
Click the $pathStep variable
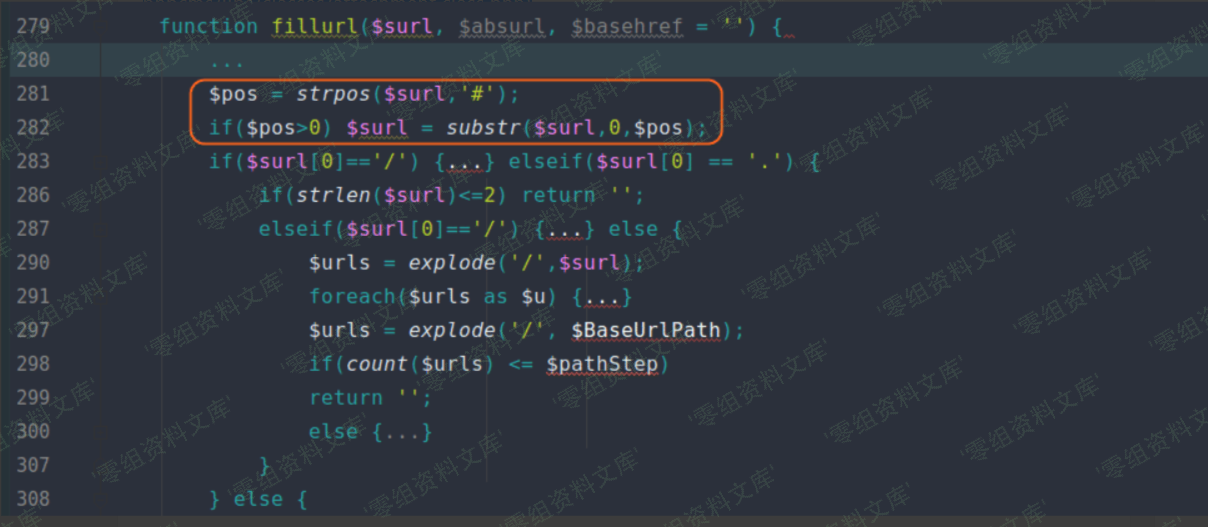pyautogui.click(x=602, y=364)
